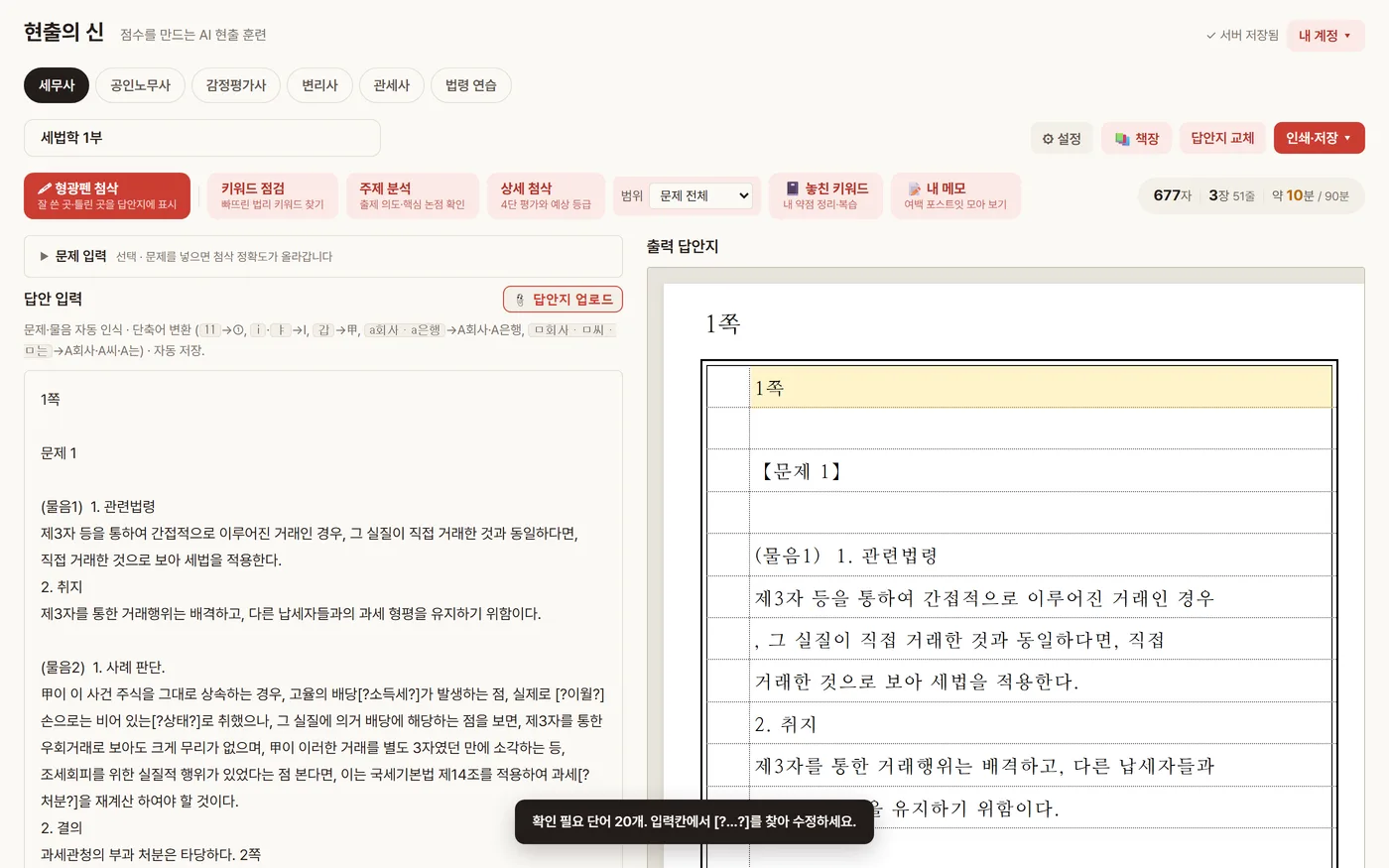
Task: Click the book icon on 놓친 키워드
Action: click(x=793, y=188)
